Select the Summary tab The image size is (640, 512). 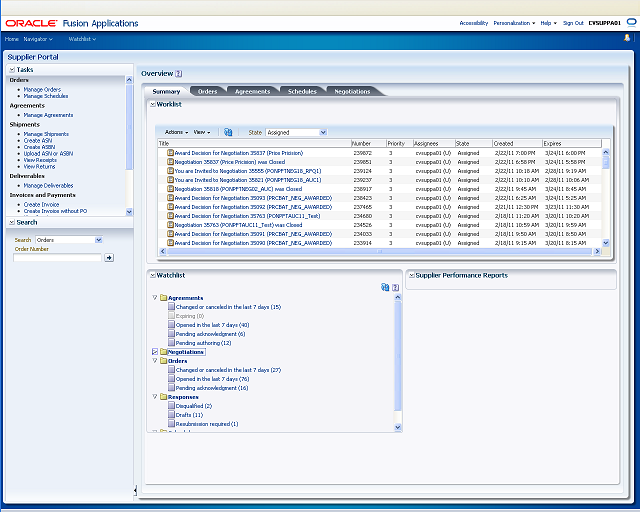[x=166, y=91]
